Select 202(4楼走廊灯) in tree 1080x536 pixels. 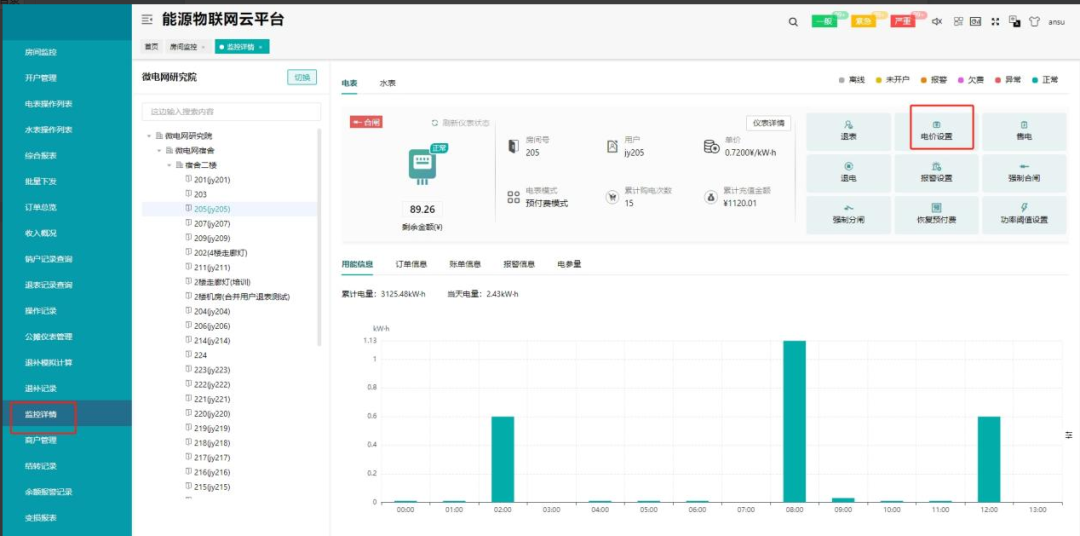220,253
